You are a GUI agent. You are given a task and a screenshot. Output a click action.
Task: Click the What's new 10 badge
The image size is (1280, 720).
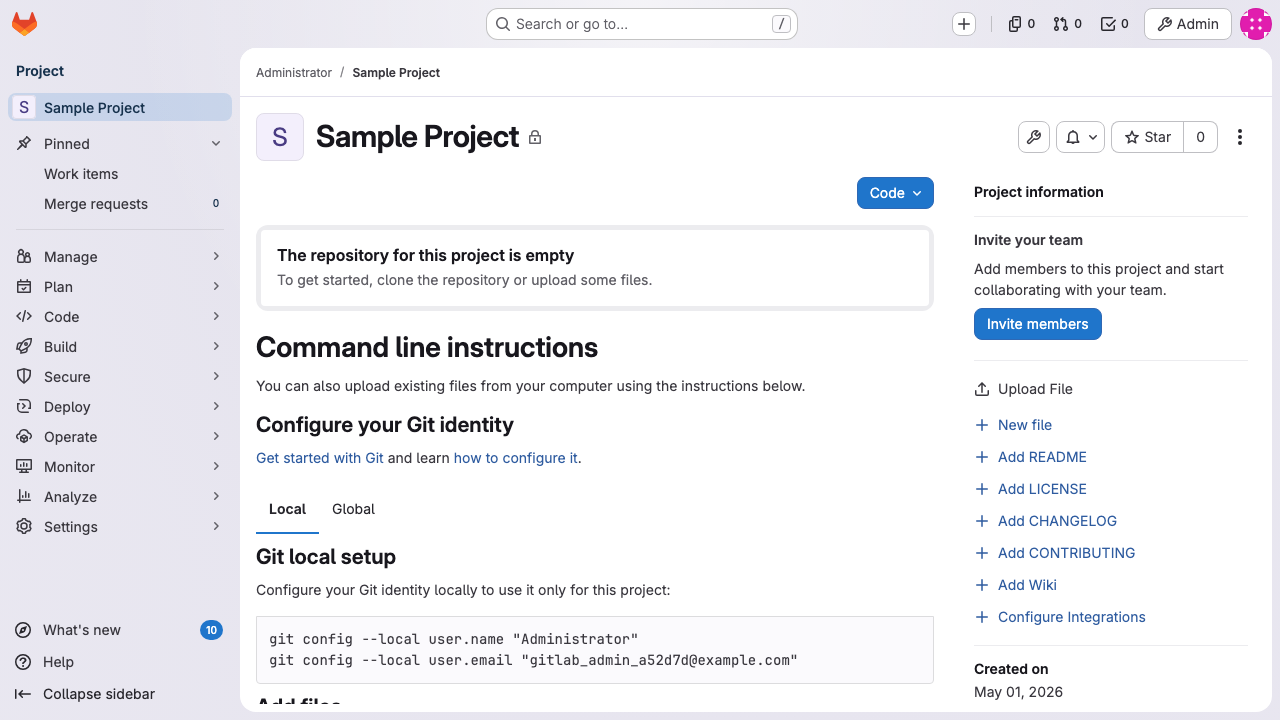[x=211, y=630]
